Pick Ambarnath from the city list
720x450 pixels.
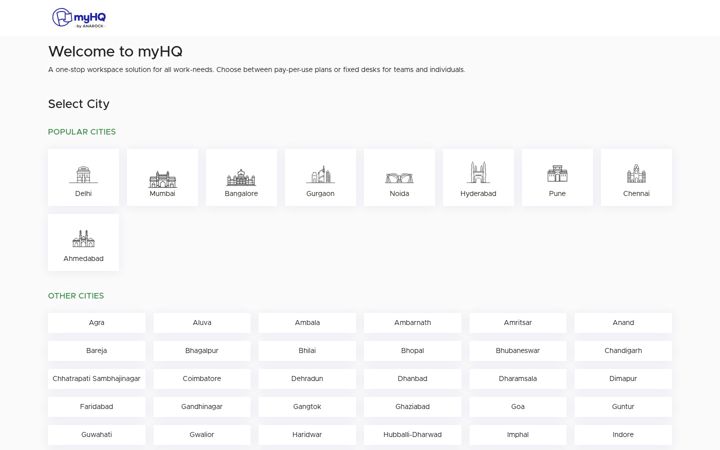412,323
